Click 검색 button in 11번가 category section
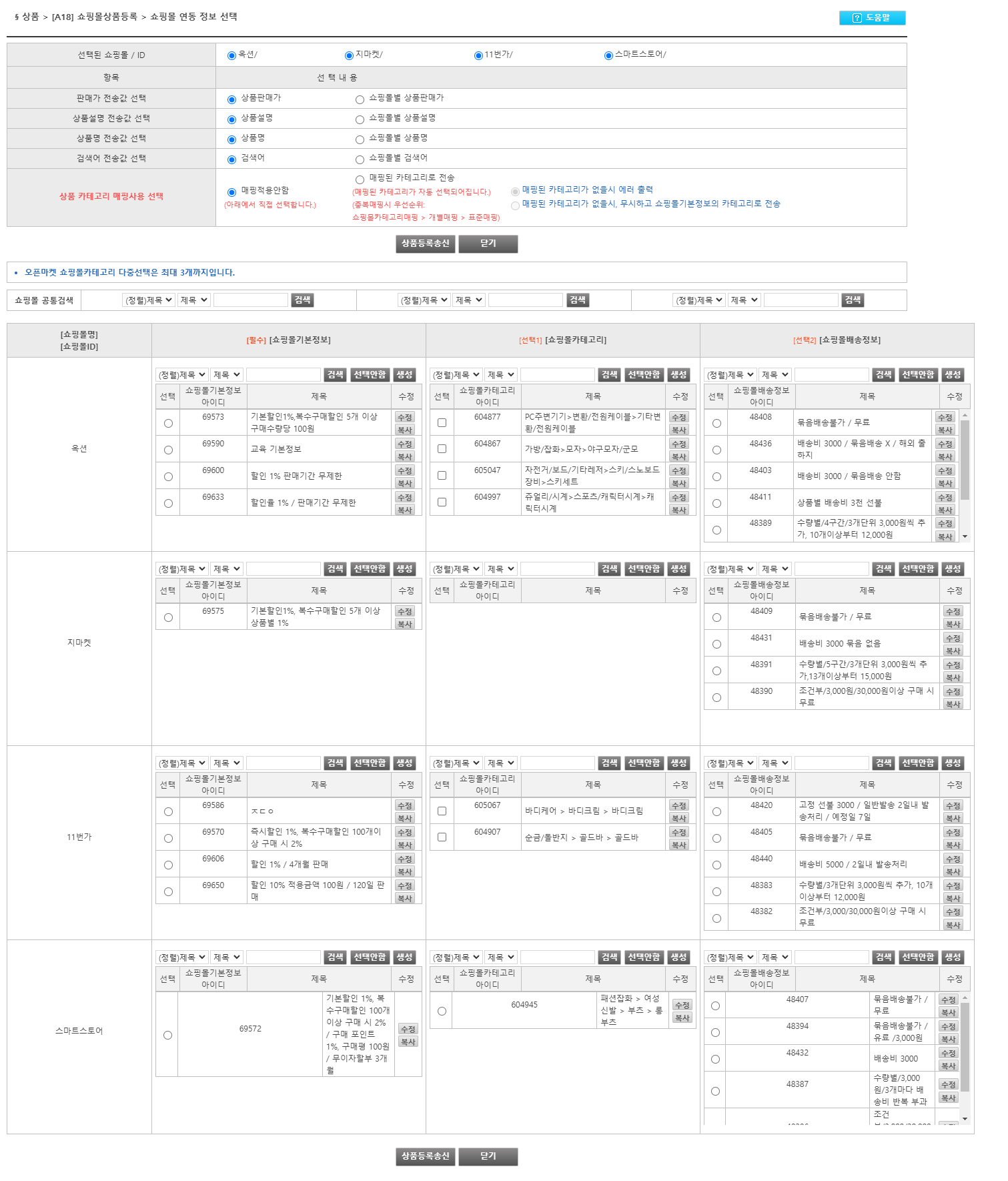The image size is (1008, 1181). click(609, 763)
